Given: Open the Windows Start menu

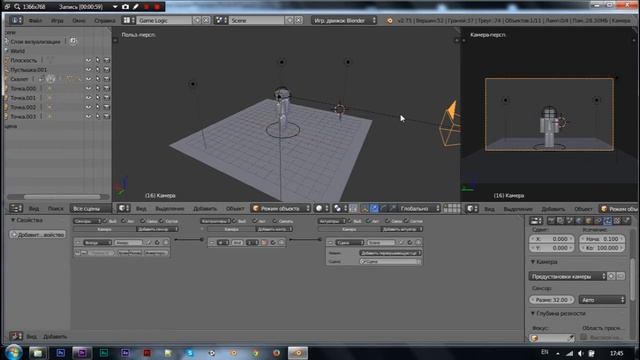Looking at the screenshot, I should [x=14, y=352].
